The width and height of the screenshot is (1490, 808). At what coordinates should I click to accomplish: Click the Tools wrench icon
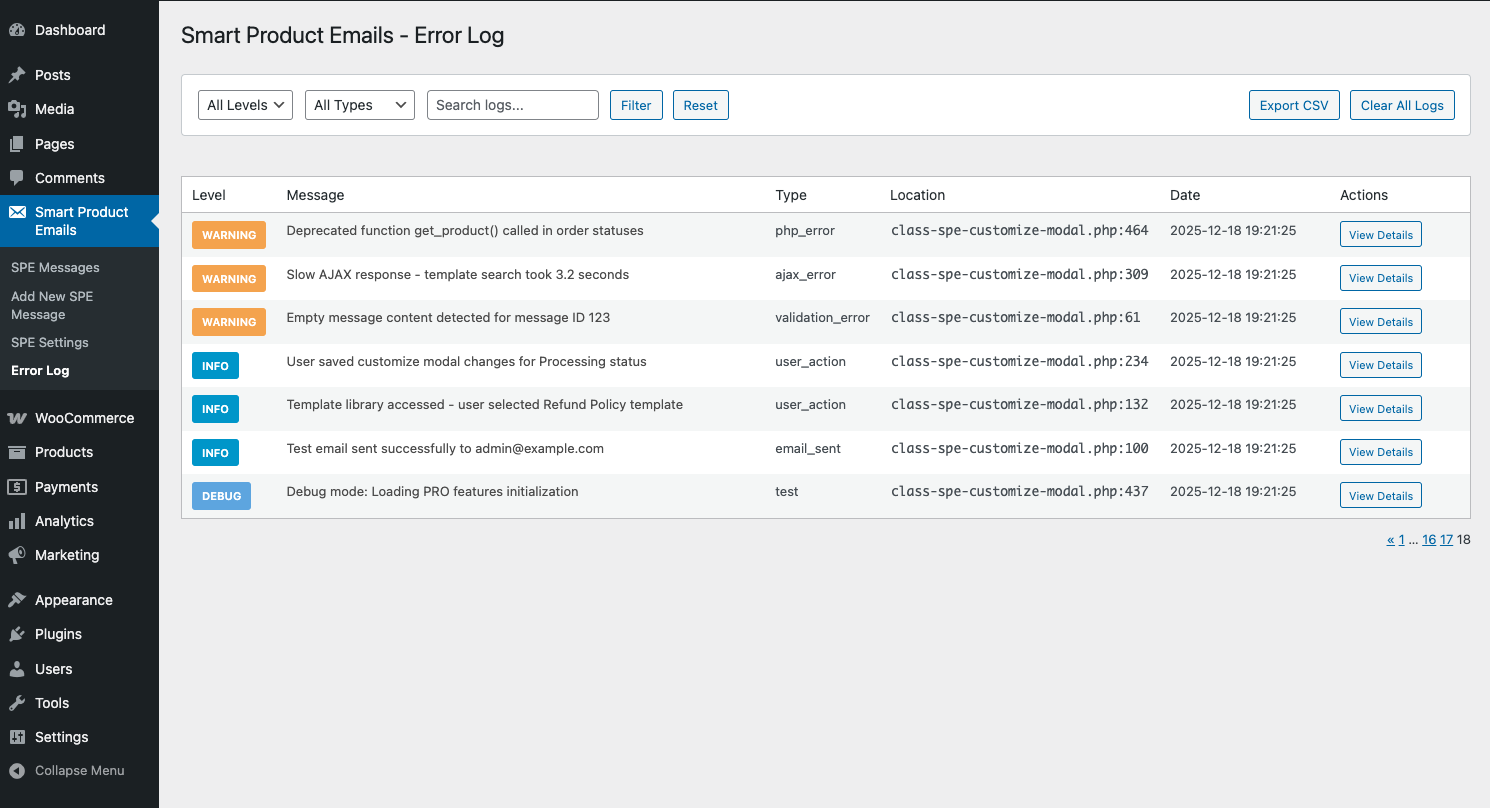(x=17, y=703)
